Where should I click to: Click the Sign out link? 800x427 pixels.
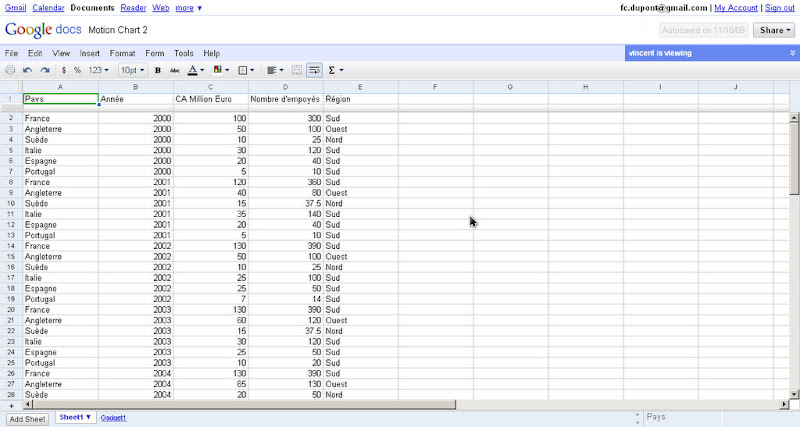coord(780,8)
